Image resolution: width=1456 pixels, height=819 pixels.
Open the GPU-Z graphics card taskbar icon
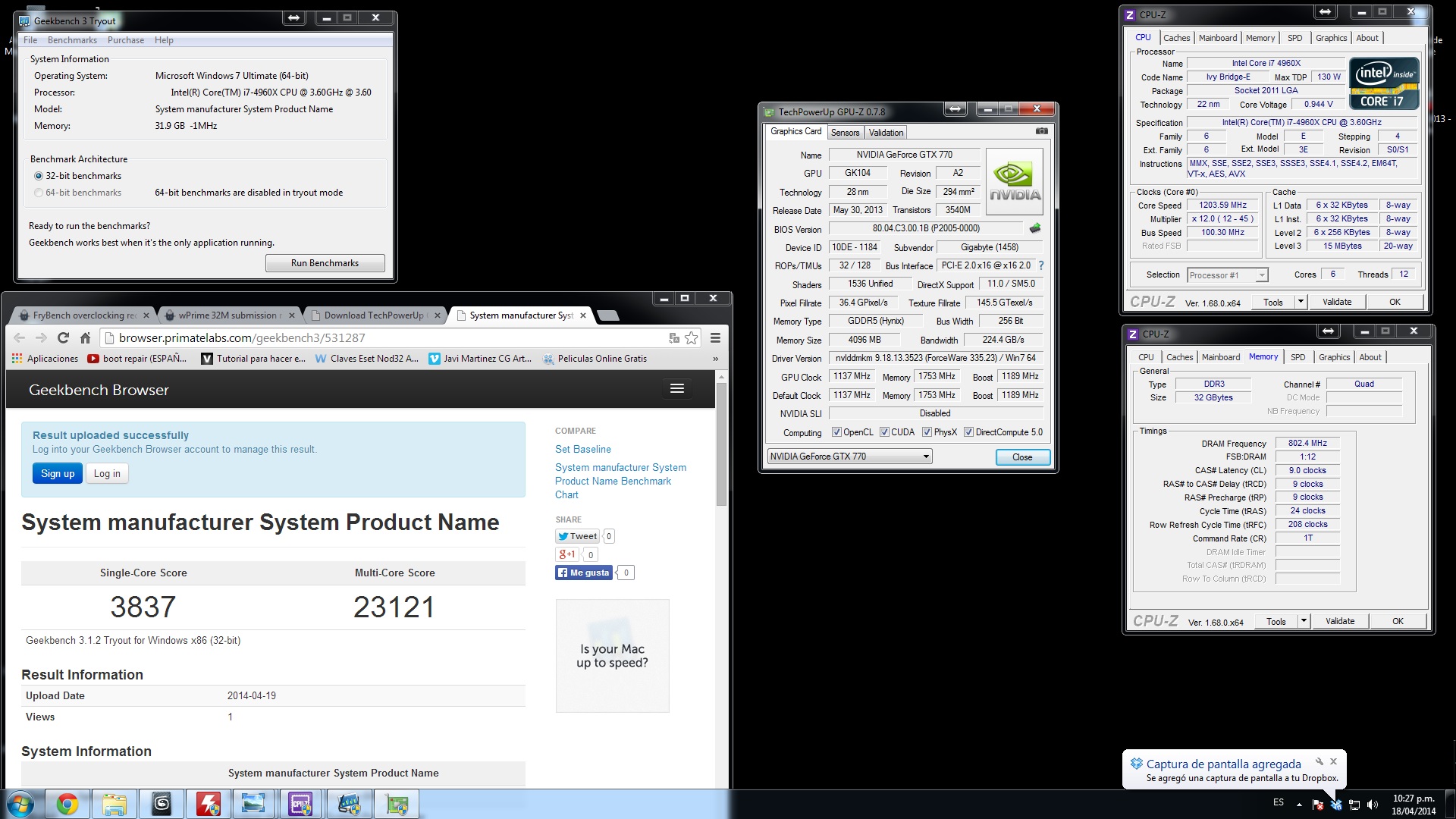pos(397,804)
